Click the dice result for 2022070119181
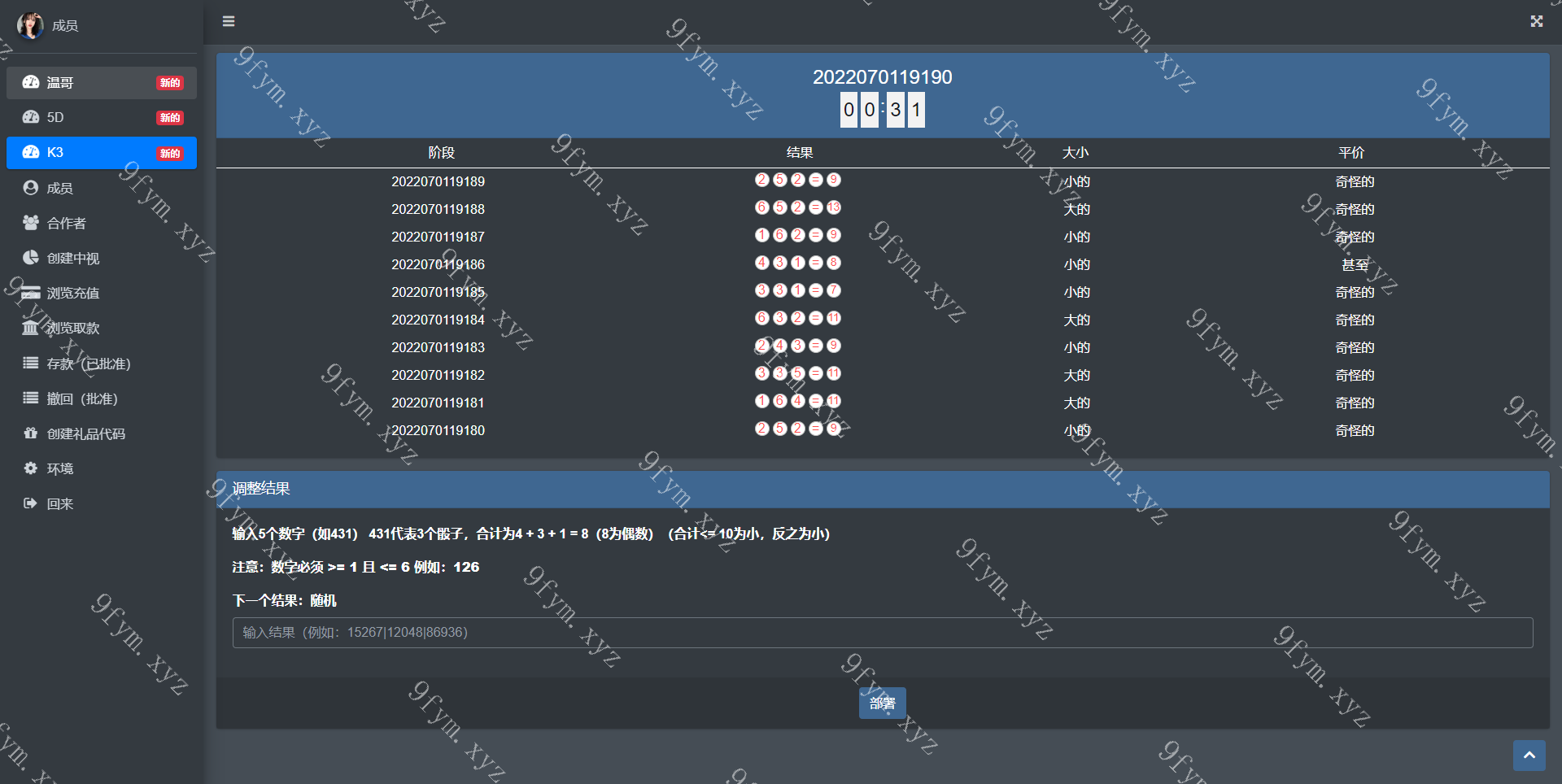Image resolution: width=1562 pixels, height=784 pixels. click(x=798, y=401)
